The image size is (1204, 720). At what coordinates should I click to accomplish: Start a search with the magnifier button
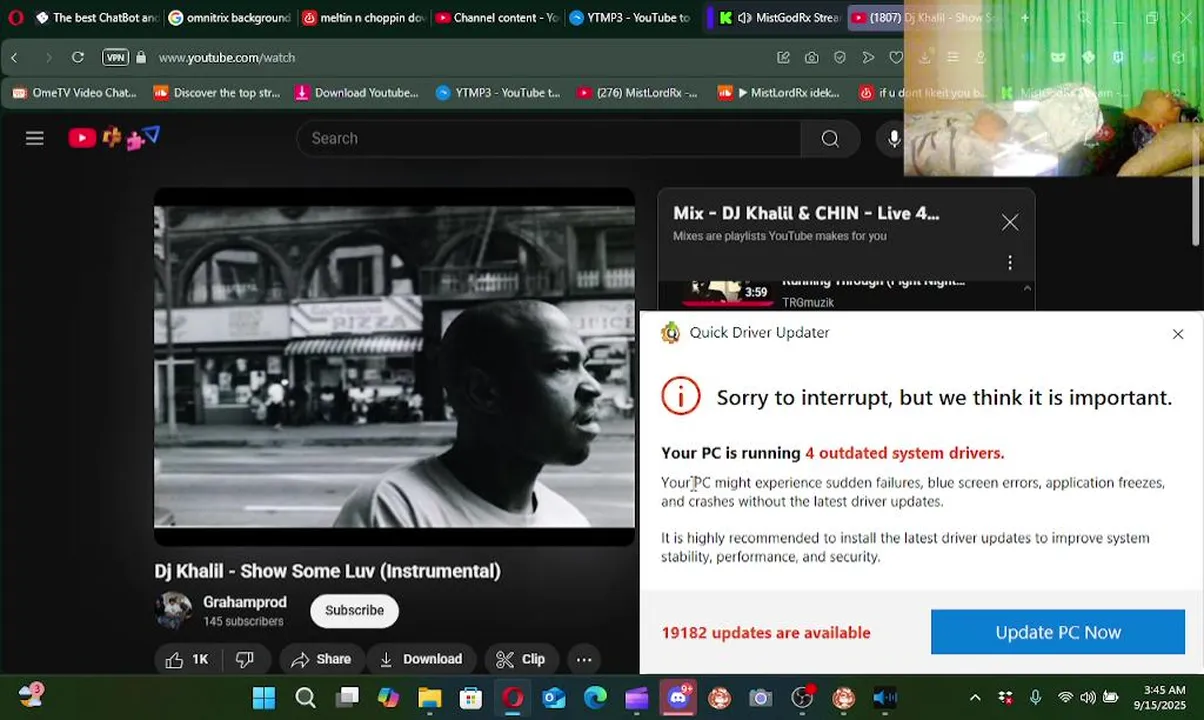[x=830, y=139]
